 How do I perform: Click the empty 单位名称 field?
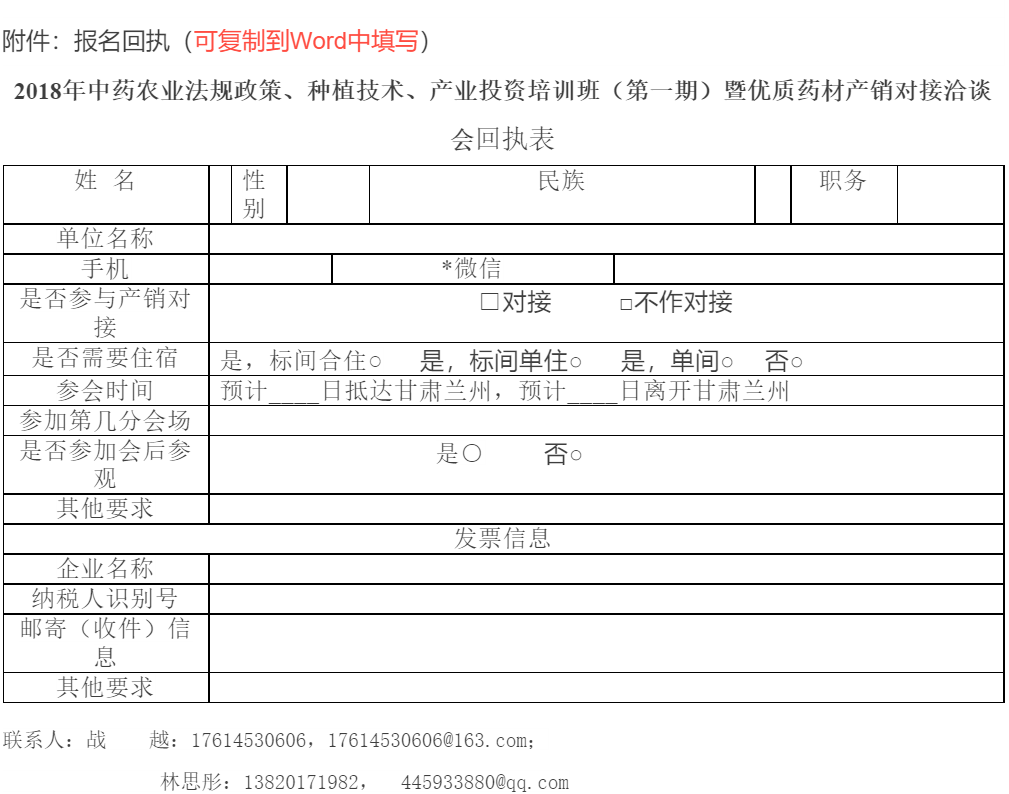[x=605, y=239]
